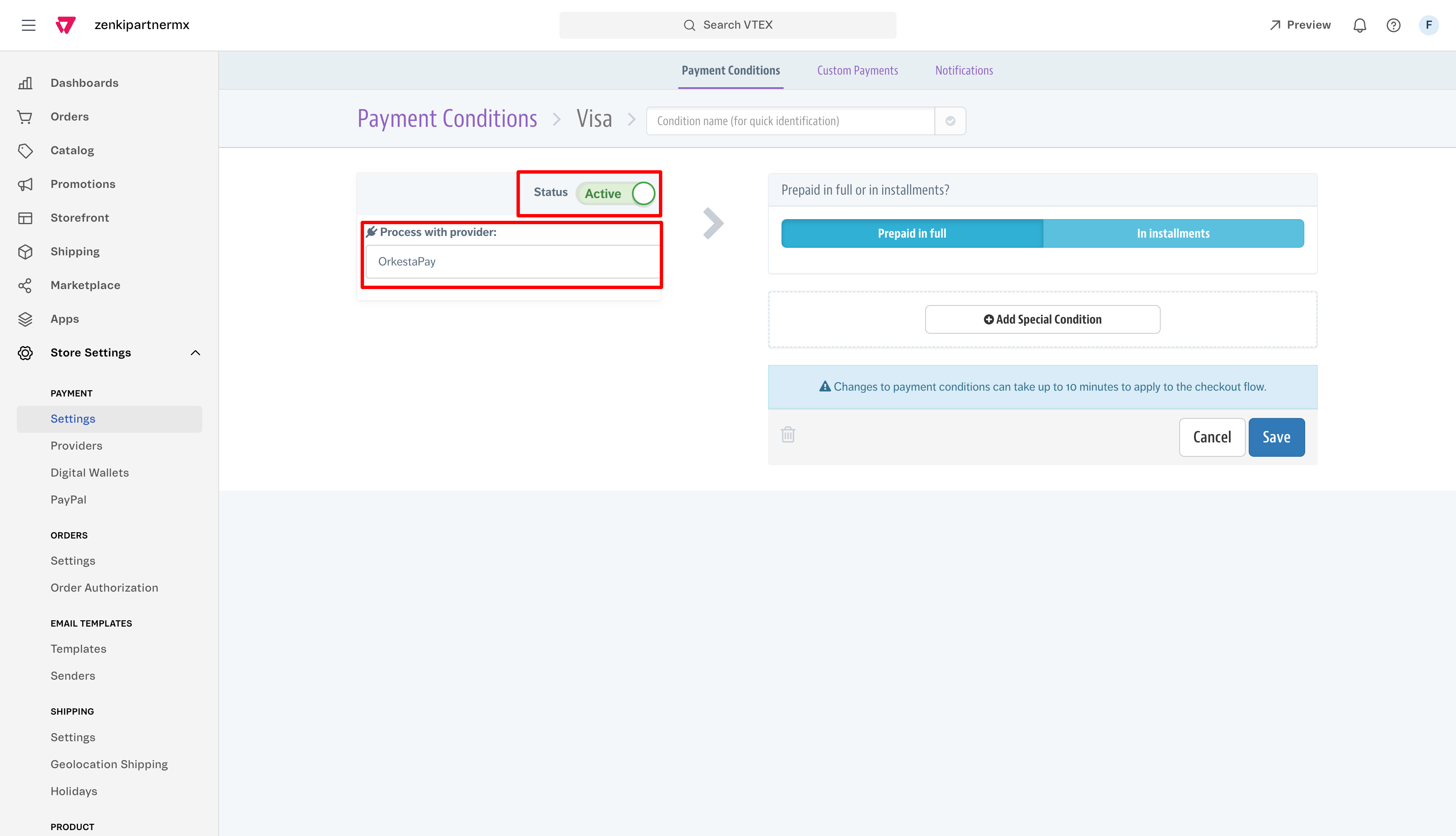The width and height of the screenshot is (1456, 836).
Task: Open Storefront in sidebar
Action: tap(80, 218)
